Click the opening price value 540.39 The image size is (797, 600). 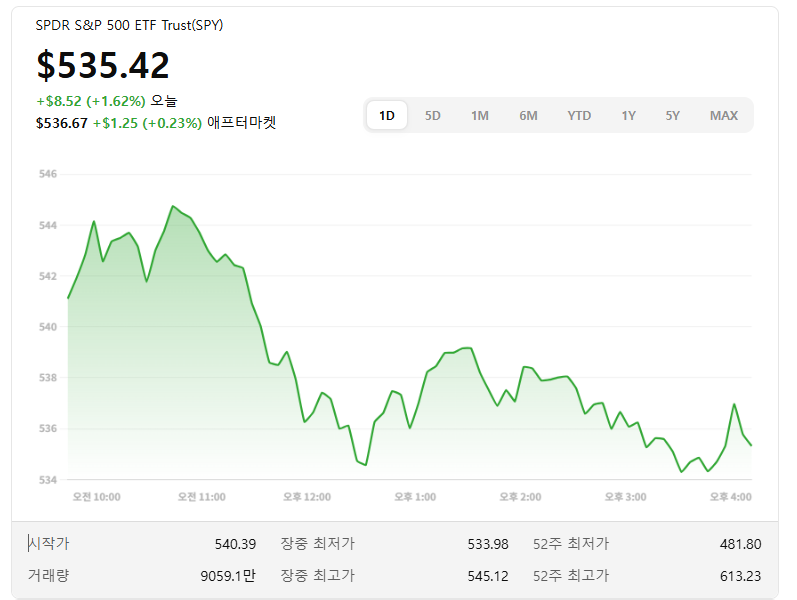click(235, 544)
